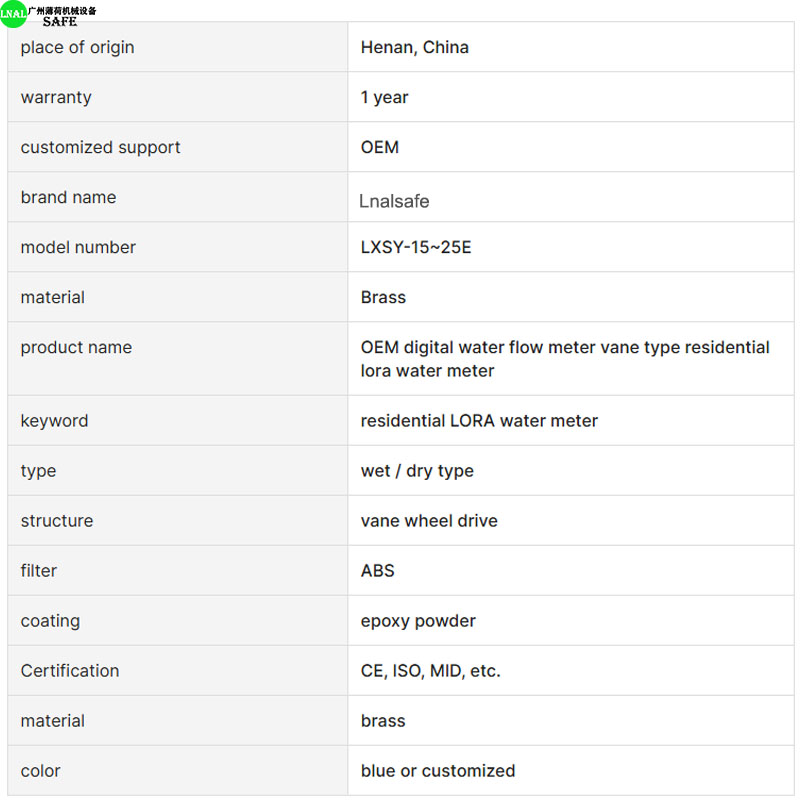Click the 'place of origin' label
This screenshot has width=800, height=800.
[x=78, y=47]
